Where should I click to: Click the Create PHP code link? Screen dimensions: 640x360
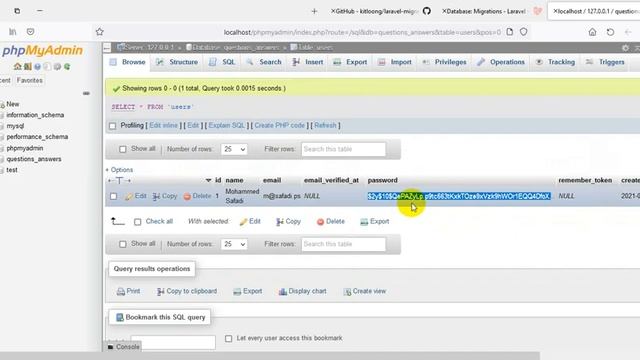pos(280,125)
